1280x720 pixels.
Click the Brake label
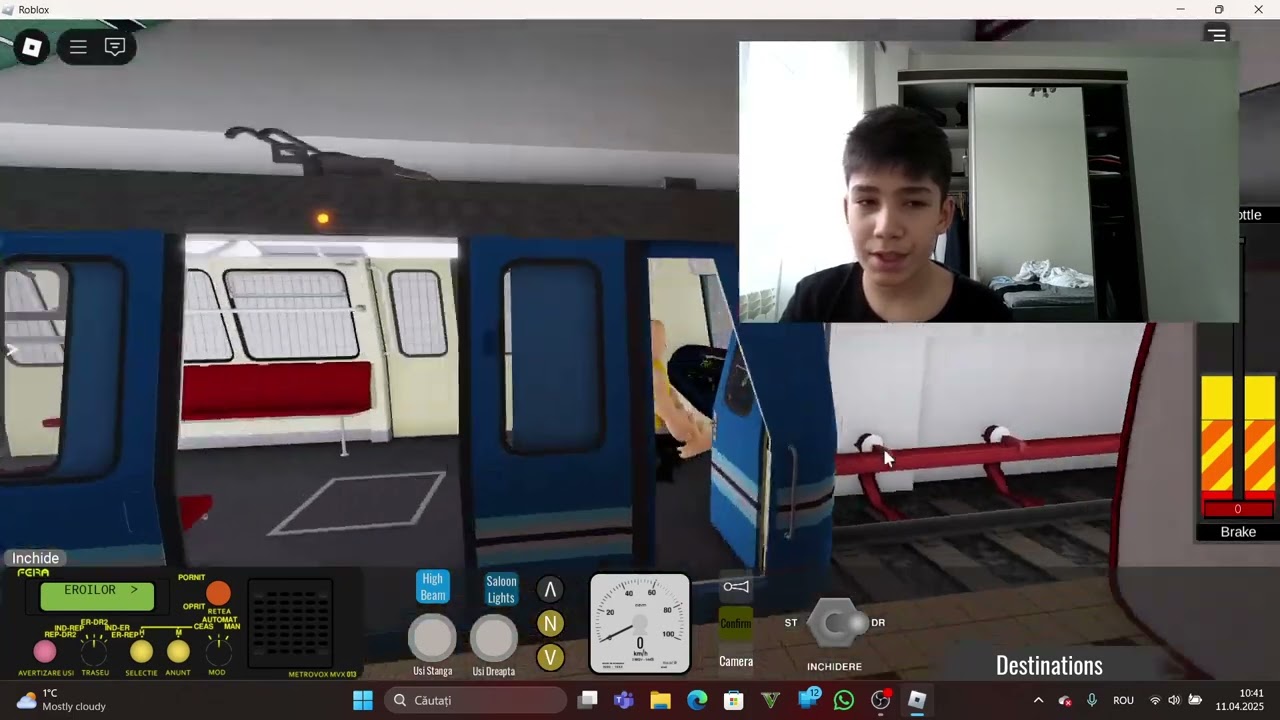coord(1238,532)
